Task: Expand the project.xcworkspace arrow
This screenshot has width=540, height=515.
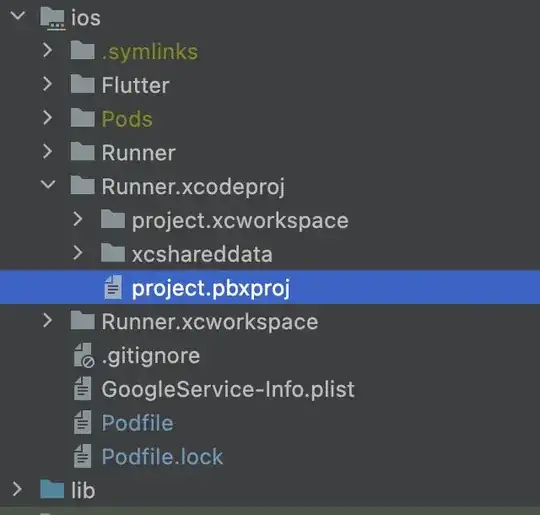Action: (78, 219)
